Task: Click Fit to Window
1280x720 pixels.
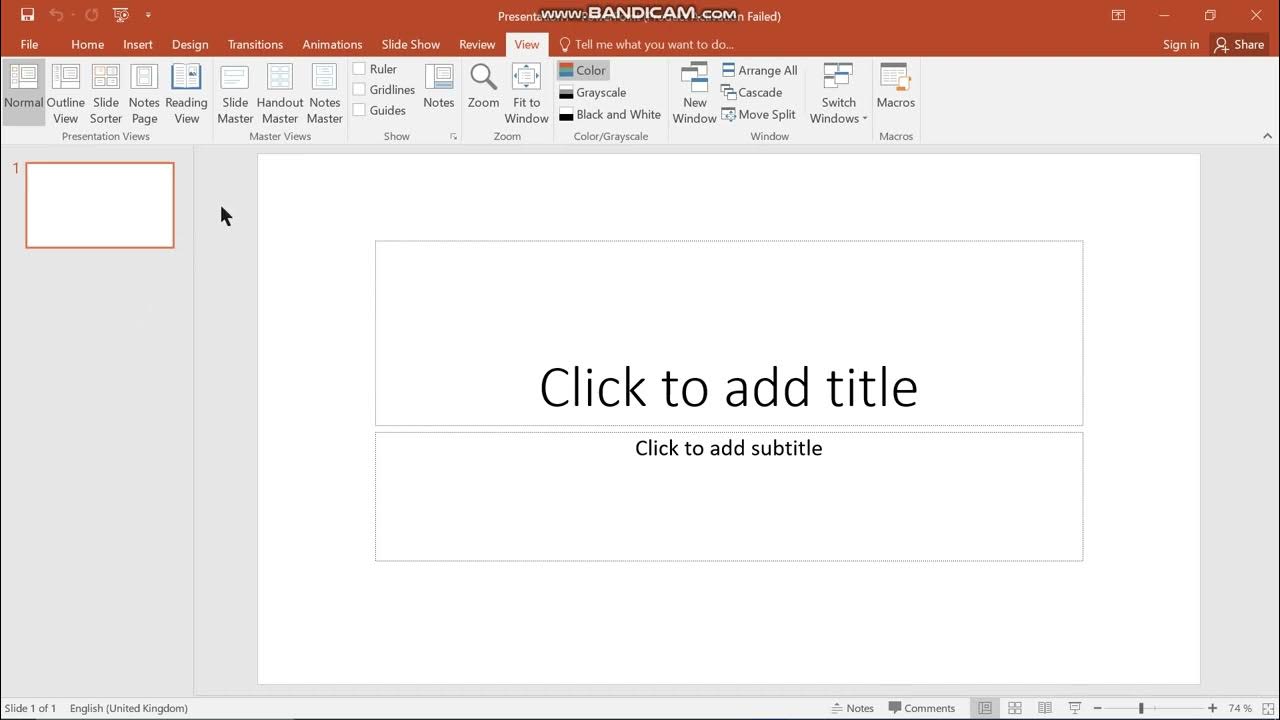Action: pyautogui.click(x=526, y=92)
